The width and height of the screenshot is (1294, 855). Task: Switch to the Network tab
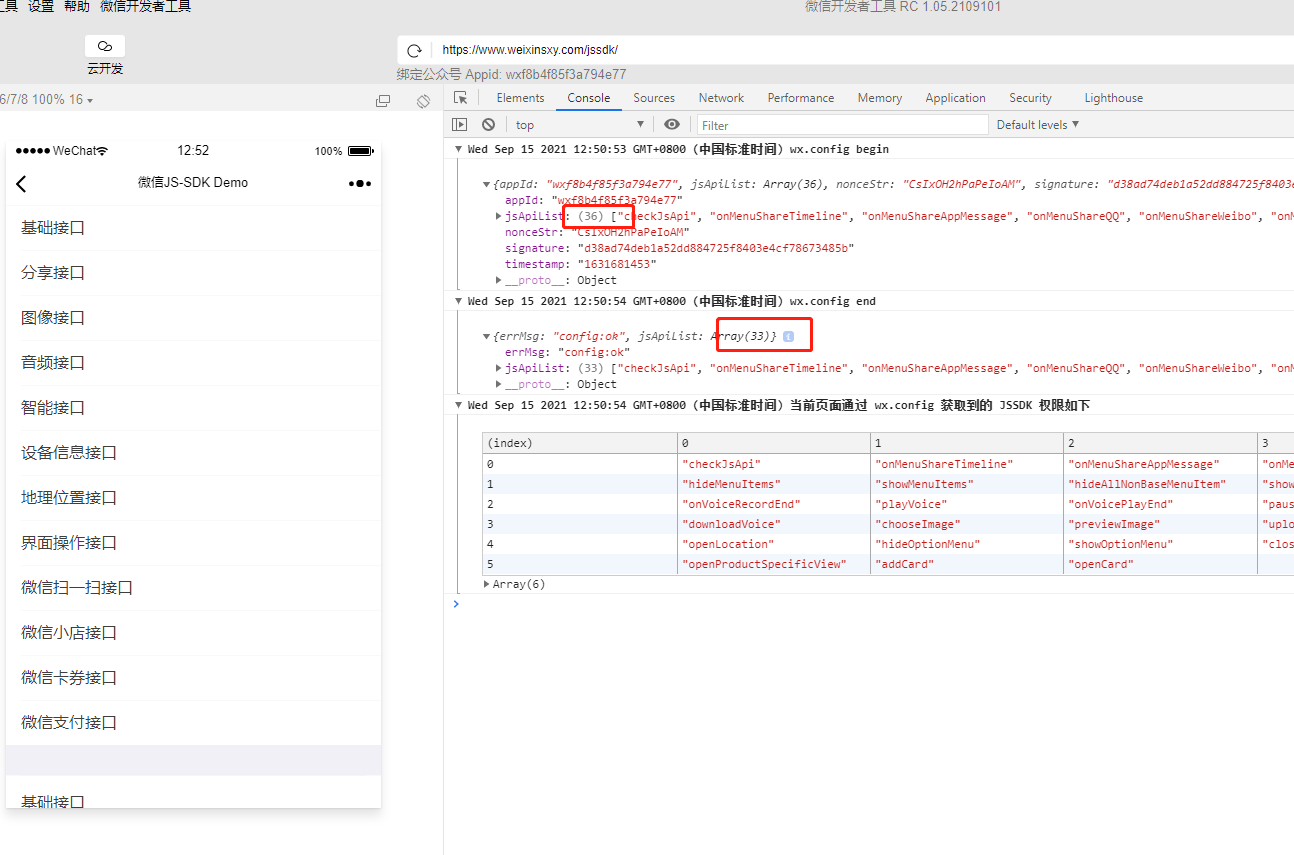click(x=721, y=98)
